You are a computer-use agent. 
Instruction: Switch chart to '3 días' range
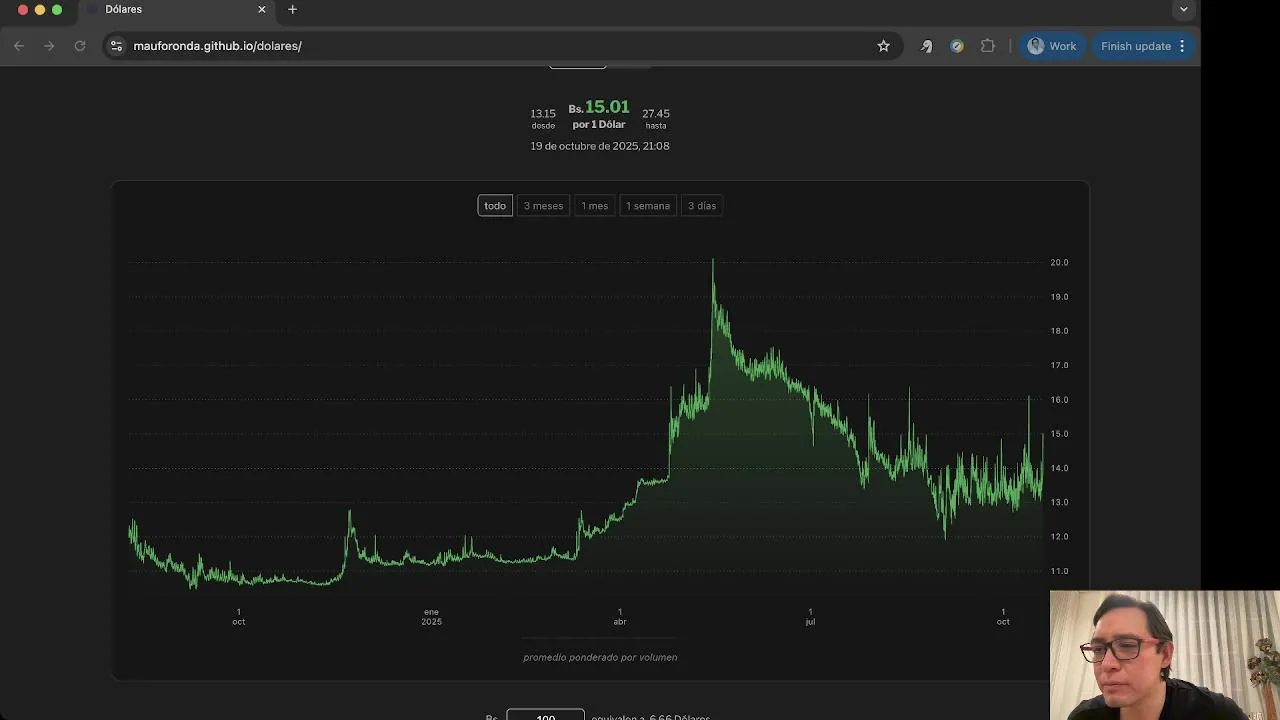702,206
